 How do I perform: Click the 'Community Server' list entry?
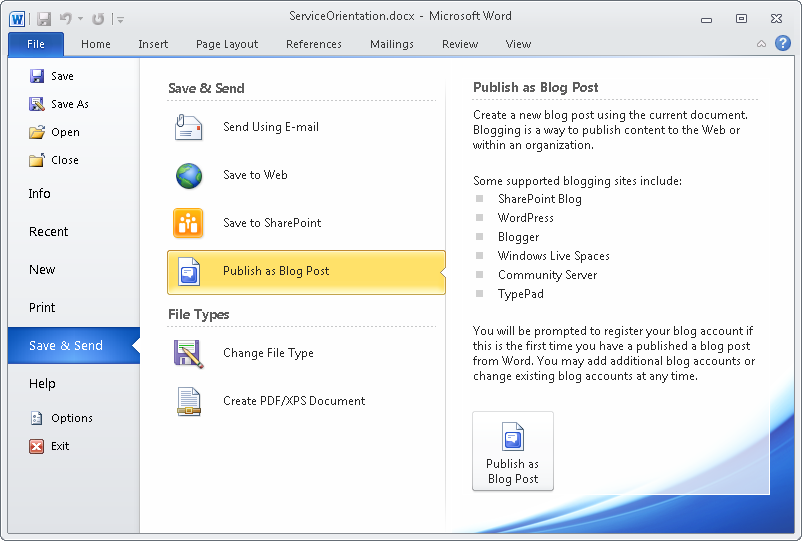click(548, 275)
